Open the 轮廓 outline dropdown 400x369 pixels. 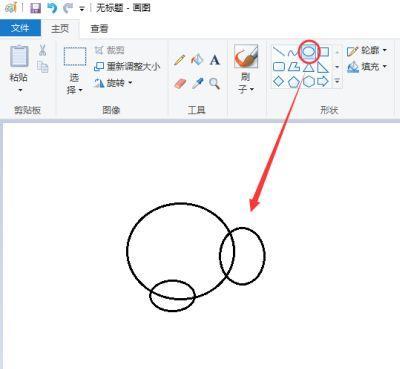pyautogui.click(x=367, y=51)
